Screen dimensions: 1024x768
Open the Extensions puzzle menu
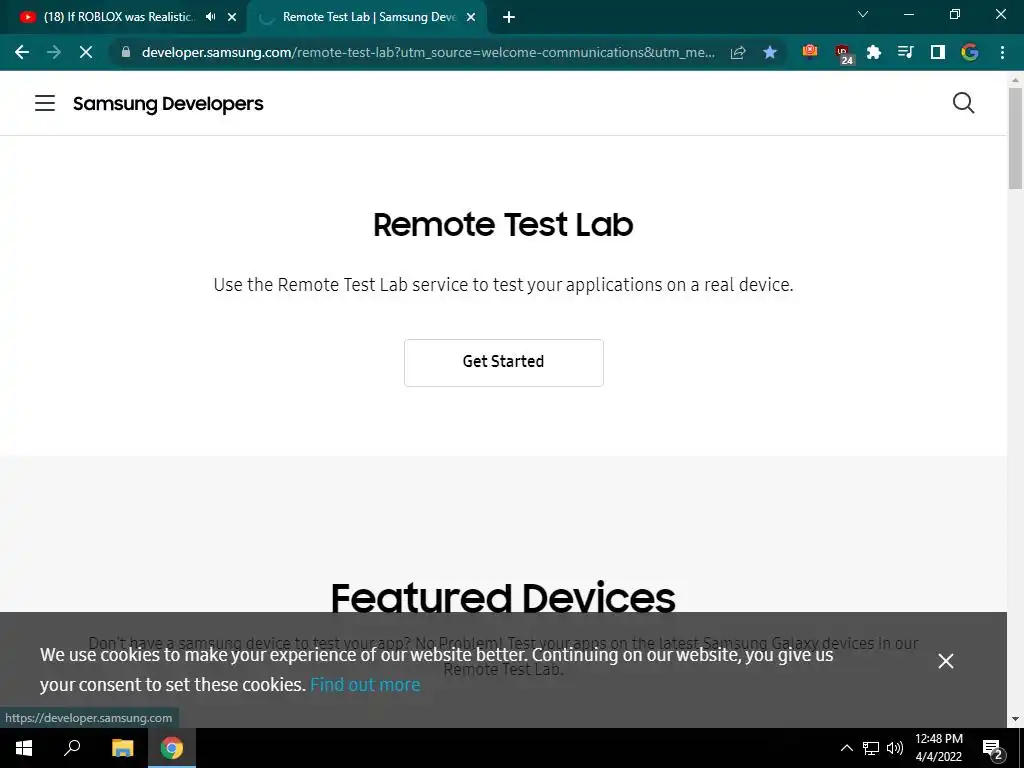(874, 52)
